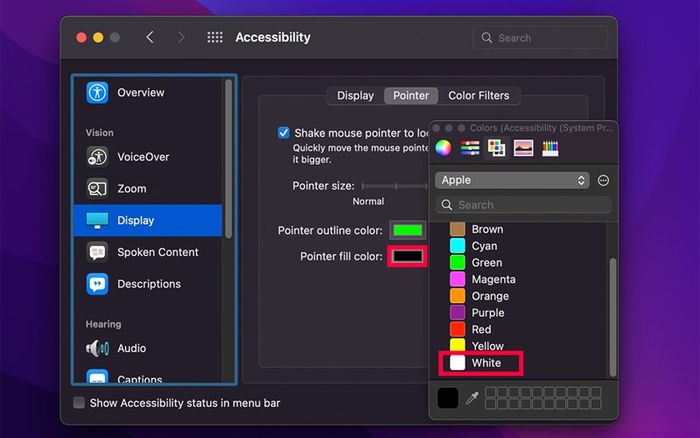700x438 pixels.
Task: Pick a color with the eyedropper
Action: (472, 398)
